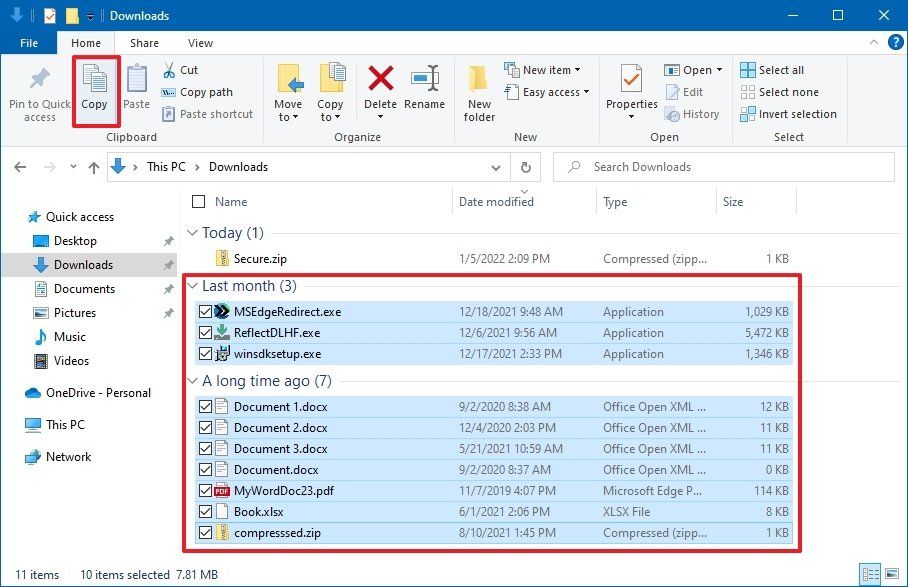
Task: Click the Copy icon in the ribbon
Action: 95,91
